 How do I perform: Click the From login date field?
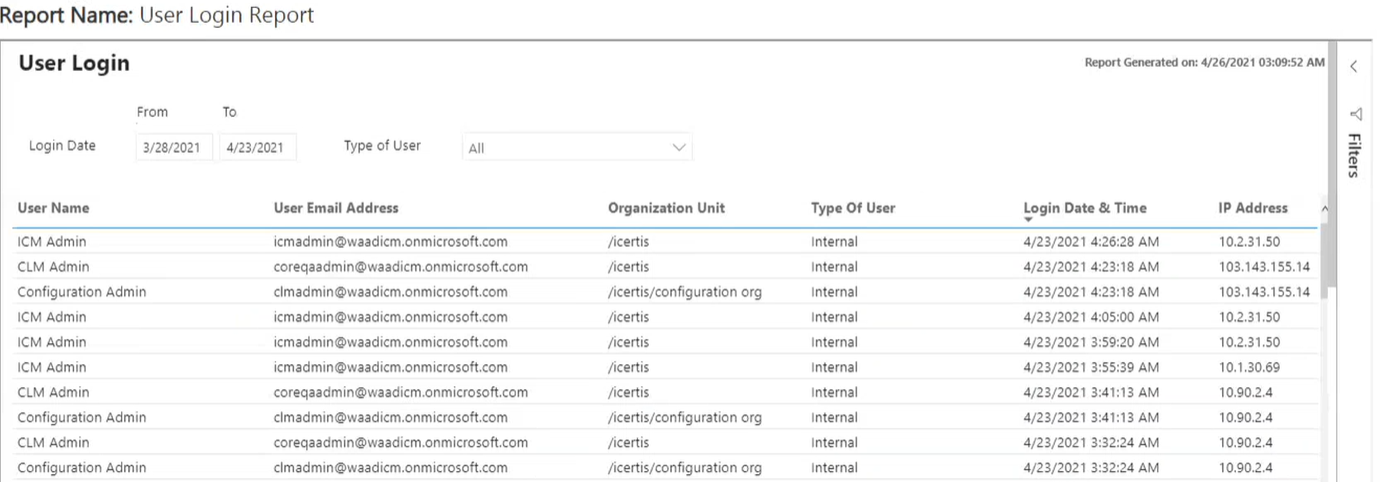173,147
